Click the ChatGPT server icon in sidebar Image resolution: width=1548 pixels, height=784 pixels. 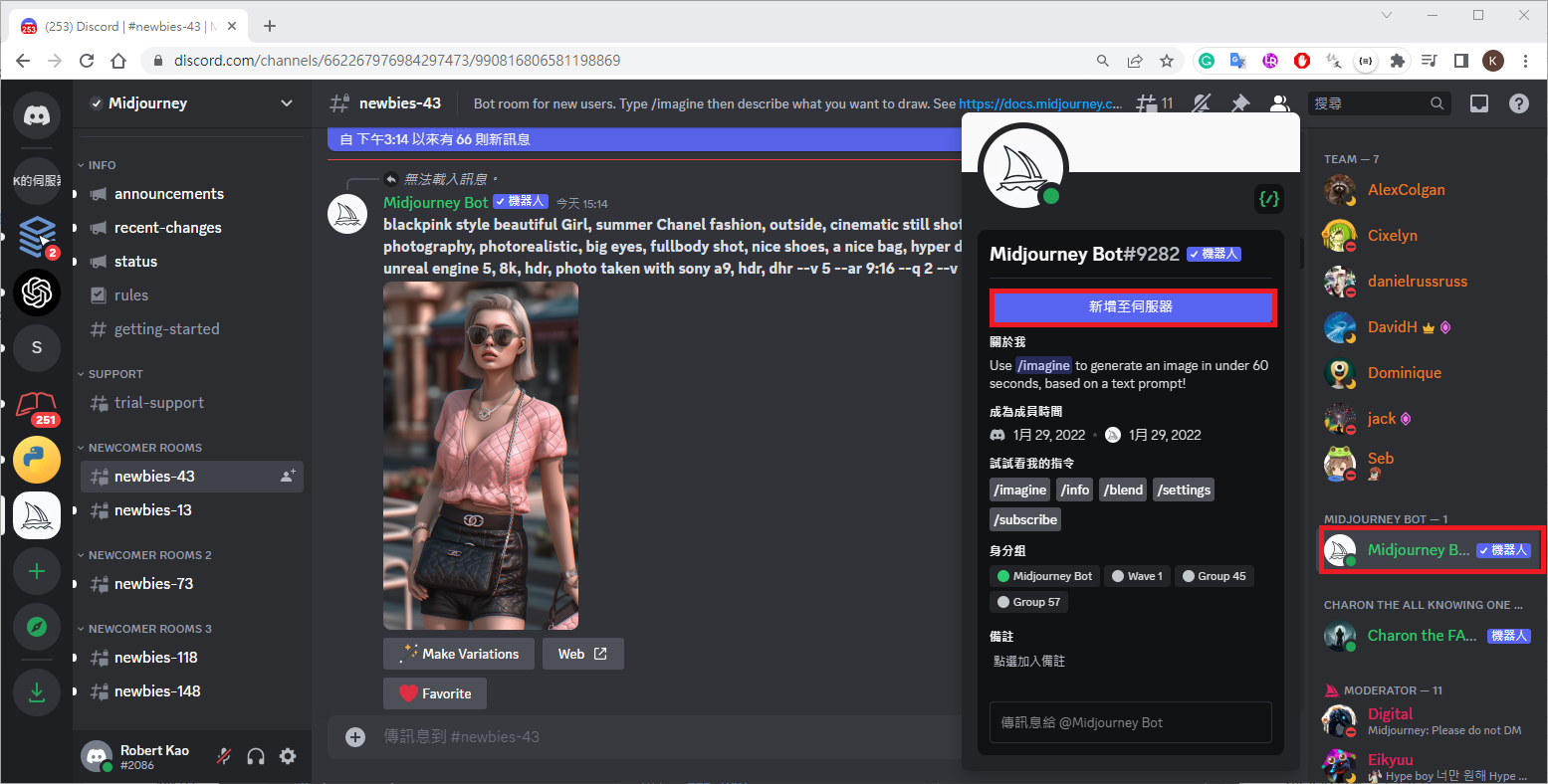point(37,293)
